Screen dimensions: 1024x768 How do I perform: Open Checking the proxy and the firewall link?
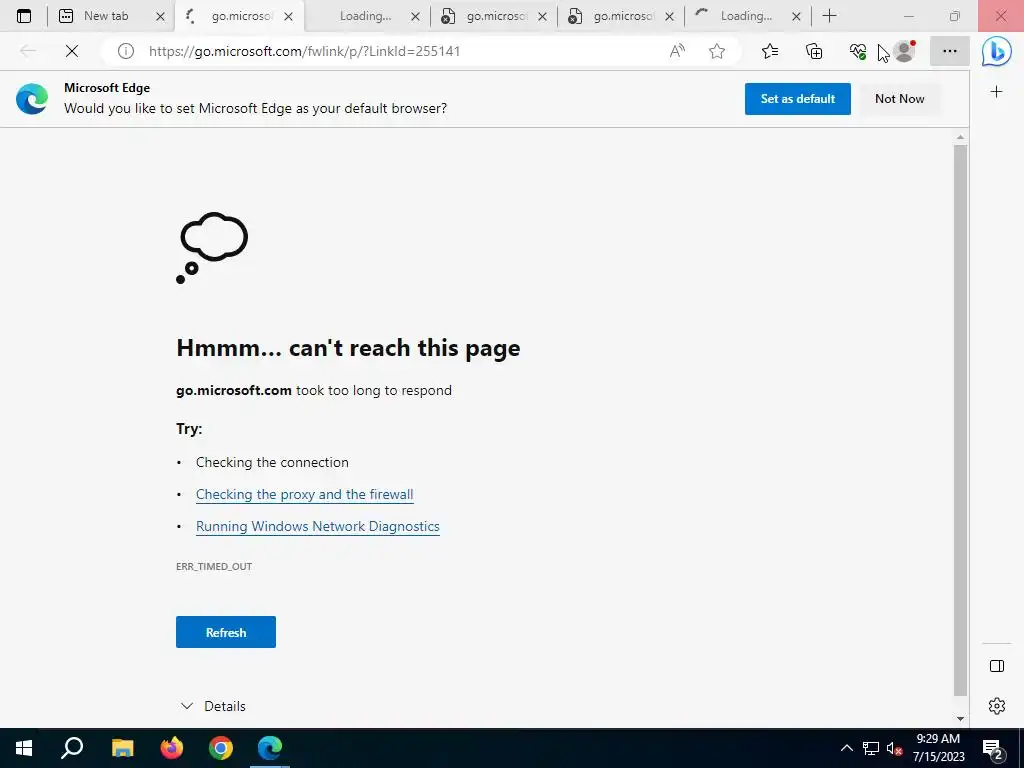pyautogui.click(x=304, y=494)
